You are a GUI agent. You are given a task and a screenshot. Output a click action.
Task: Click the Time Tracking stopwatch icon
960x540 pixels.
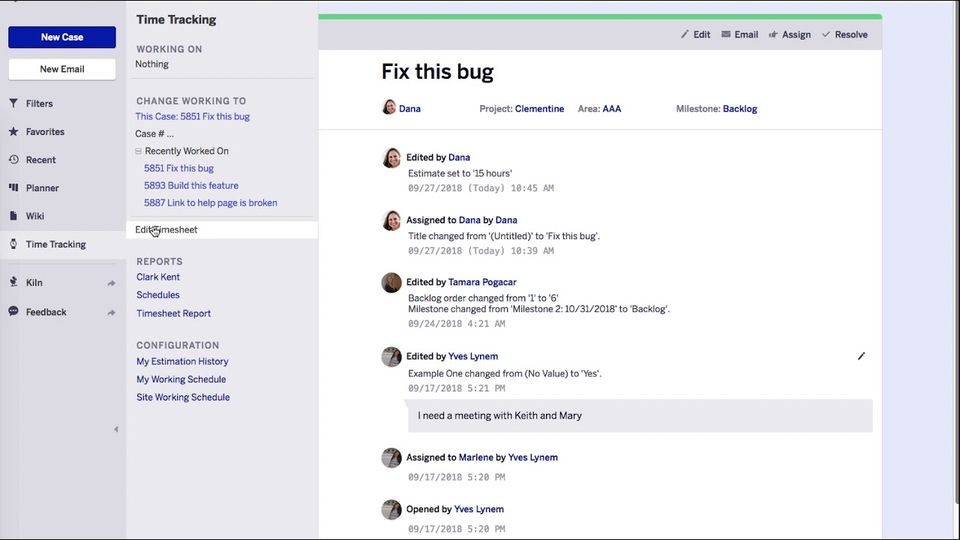13,244
